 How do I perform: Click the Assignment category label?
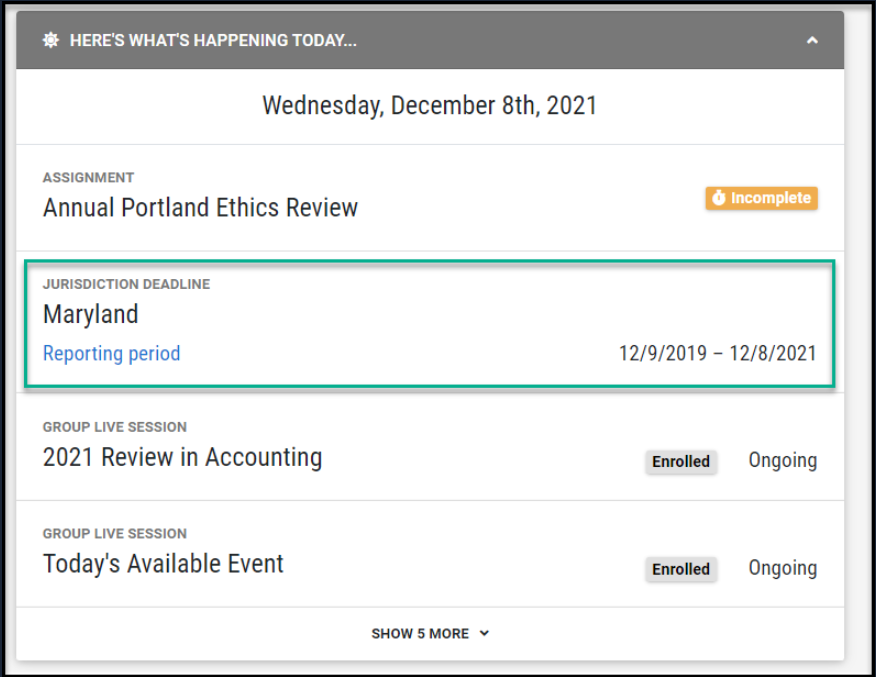coord(88,177)
